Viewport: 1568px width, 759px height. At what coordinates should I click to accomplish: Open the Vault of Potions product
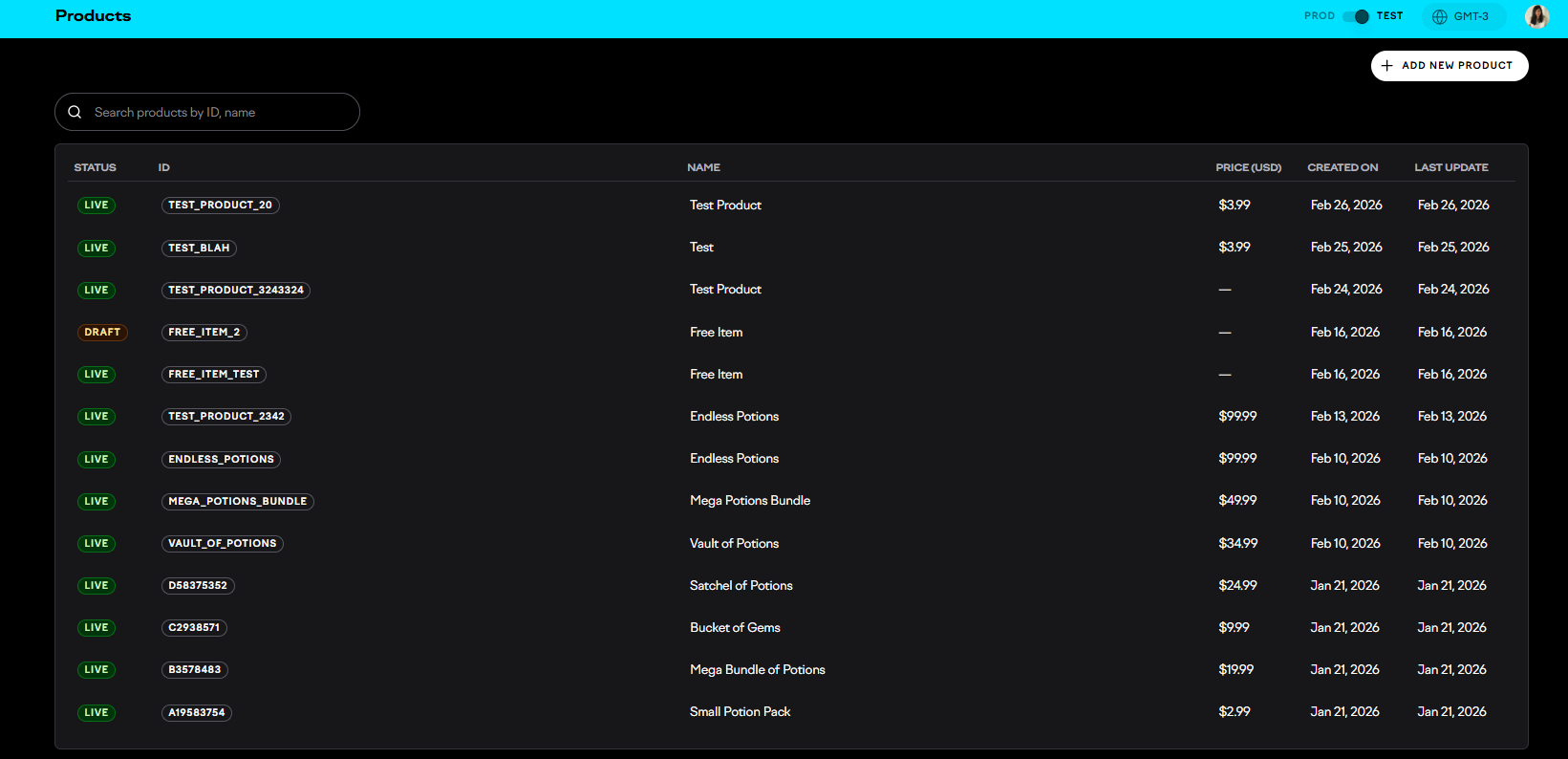click(x=734, y=543)
